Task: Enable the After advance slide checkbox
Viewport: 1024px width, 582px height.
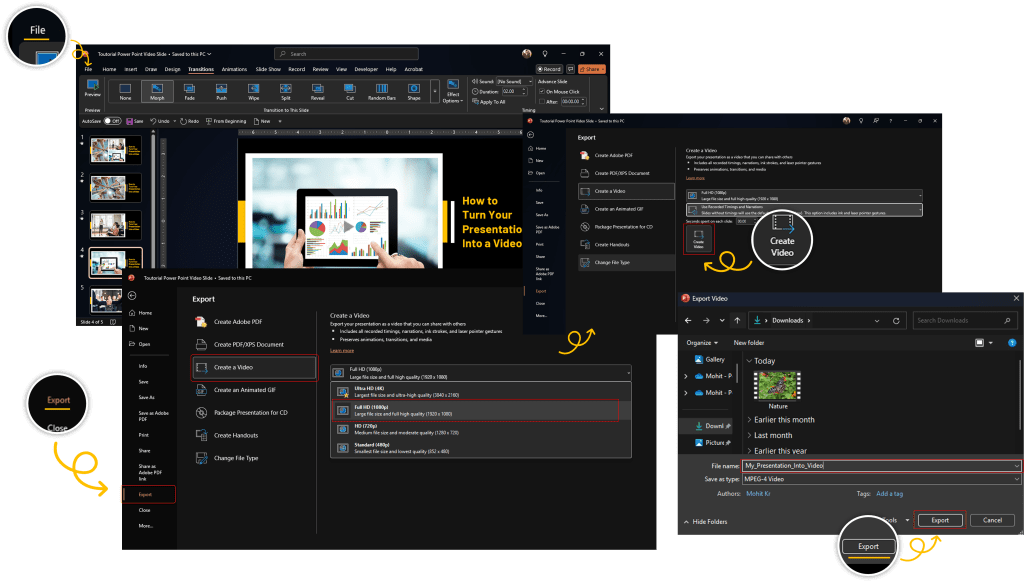Action: coord(541,101)
